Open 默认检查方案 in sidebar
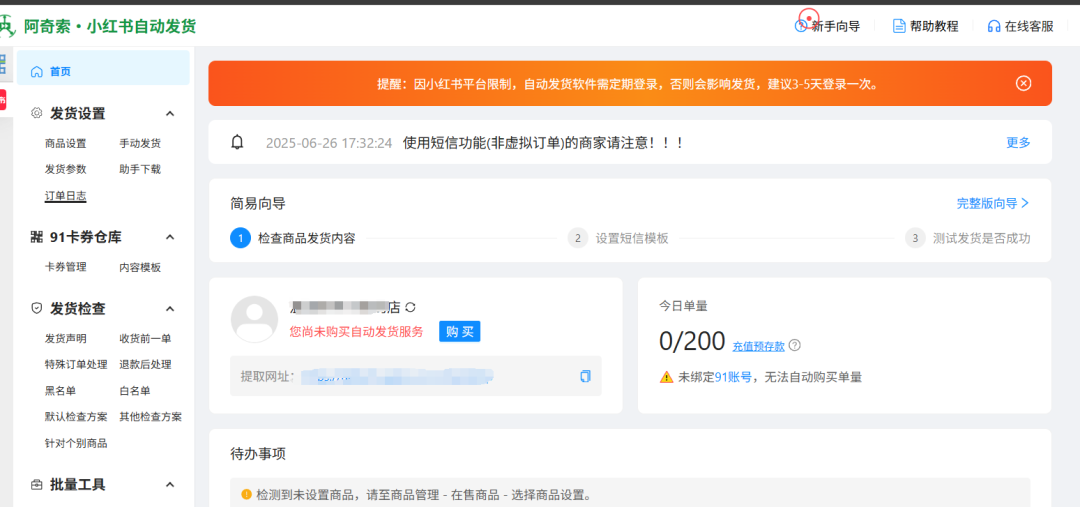 (76, 417)
